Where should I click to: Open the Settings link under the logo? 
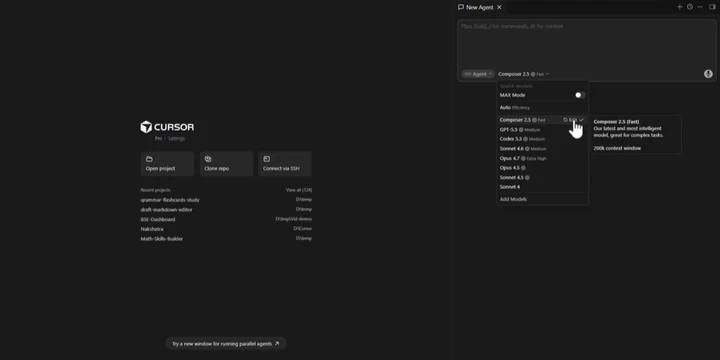[x=176, y=138]
